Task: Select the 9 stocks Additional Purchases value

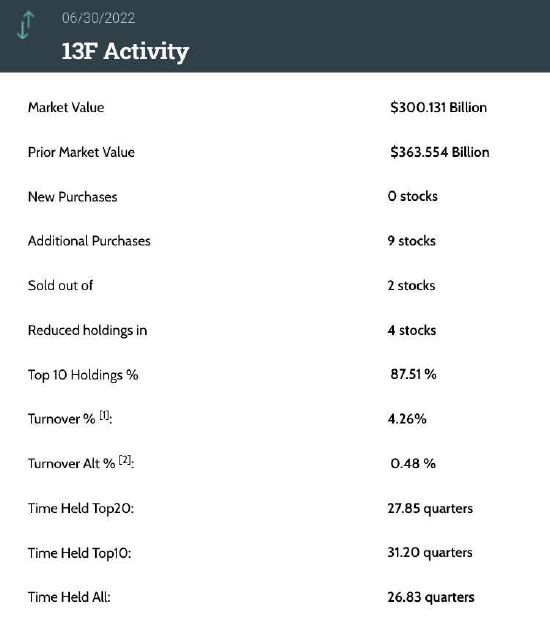Action: pyautogui.click(x=412, y=241)
